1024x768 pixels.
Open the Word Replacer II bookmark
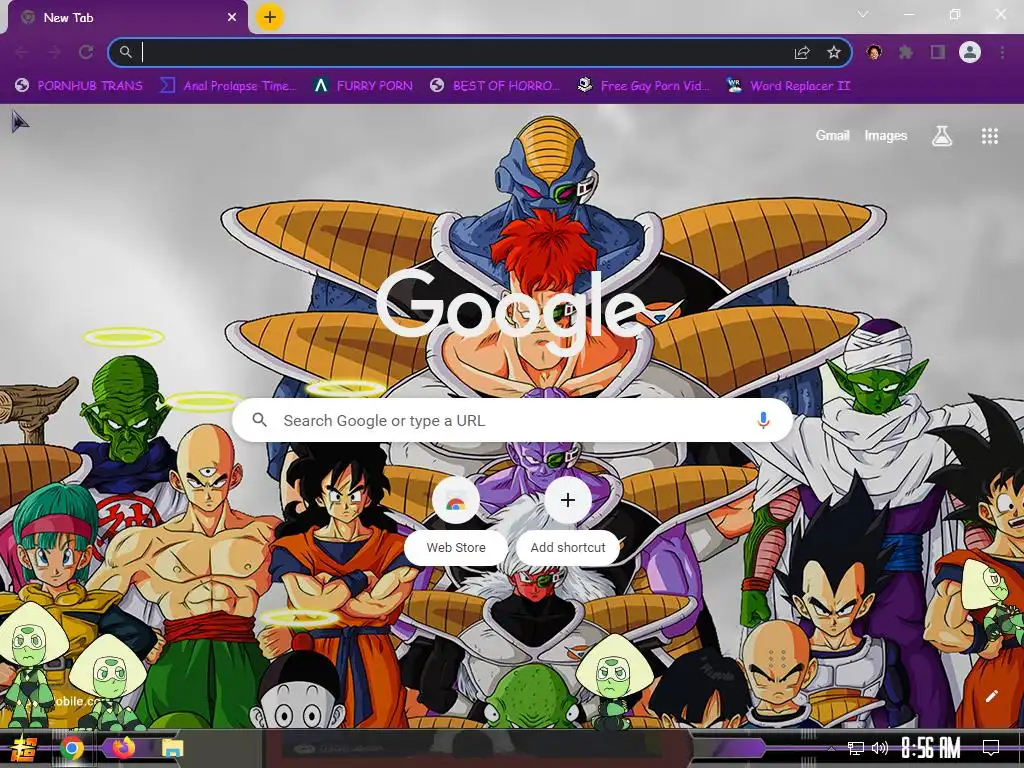coord(788,86)
